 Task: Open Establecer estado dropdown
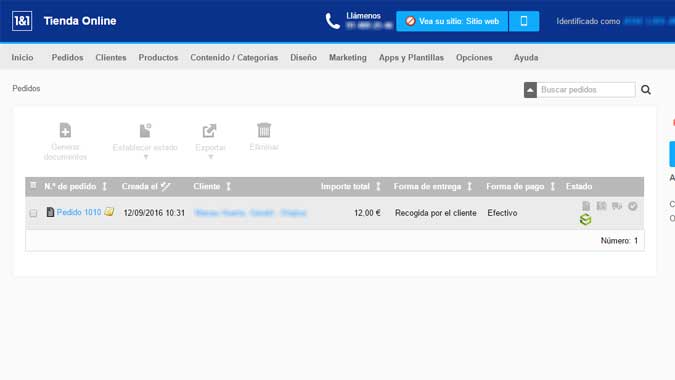(145, 142)
